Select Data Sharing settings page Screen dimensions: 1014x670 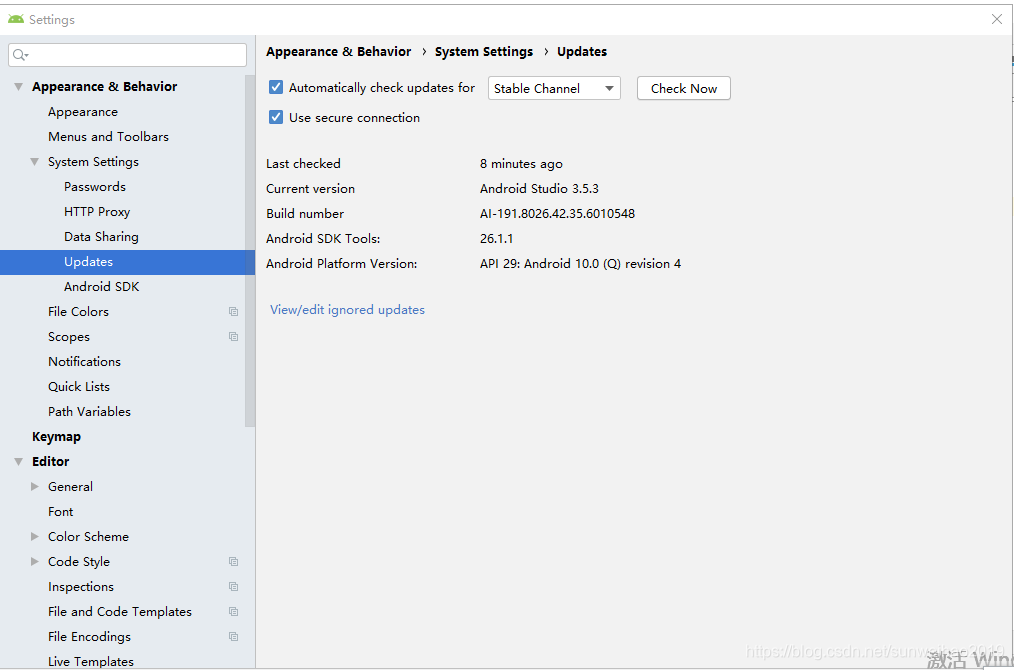[102, 237]
